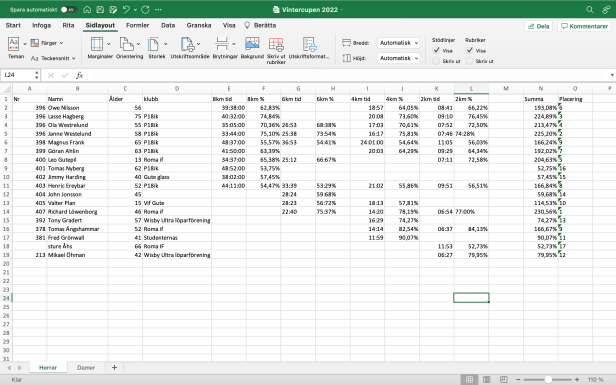
Task: Click the Dela share button
Action: [x=538, y=26]
